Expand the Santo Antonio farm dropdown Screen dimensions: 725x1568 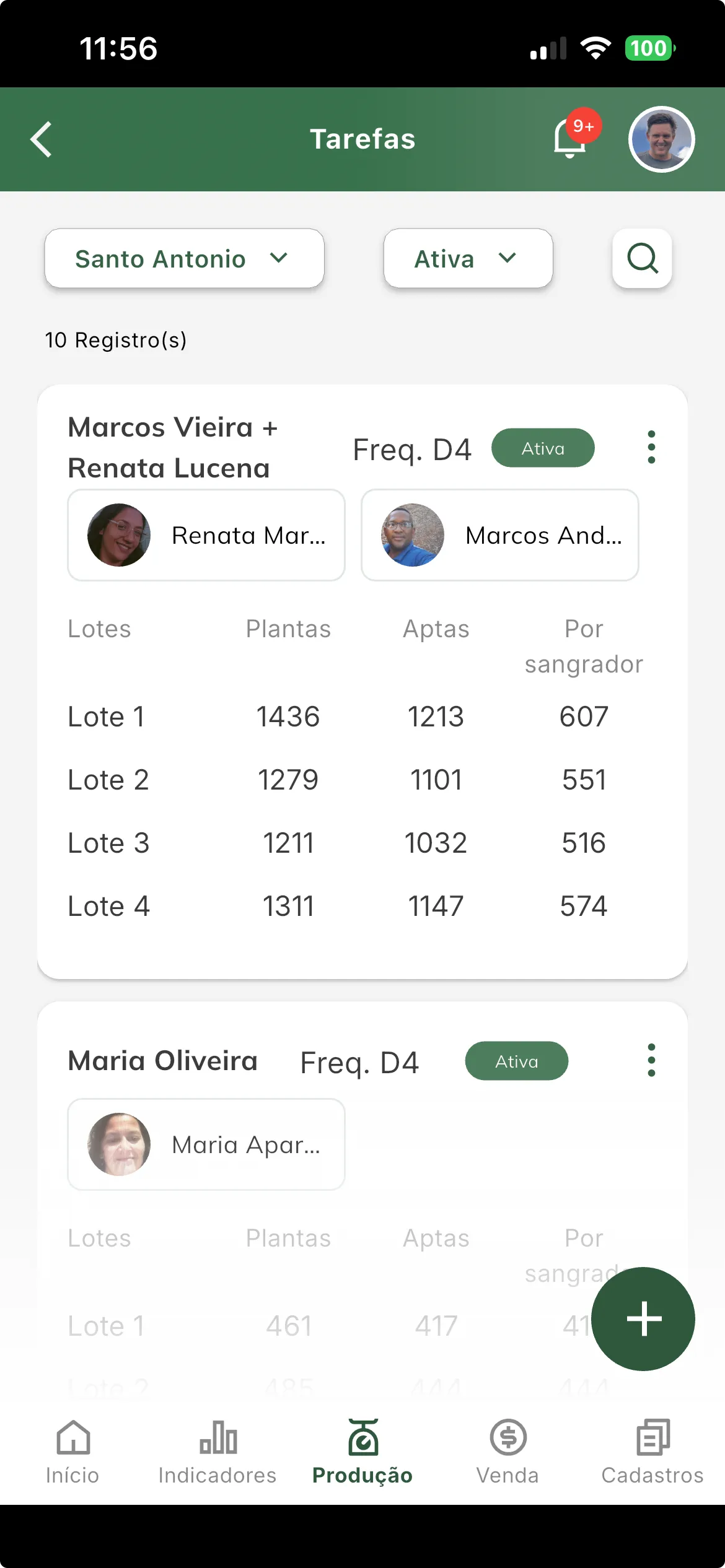click(x=184, y=258)
